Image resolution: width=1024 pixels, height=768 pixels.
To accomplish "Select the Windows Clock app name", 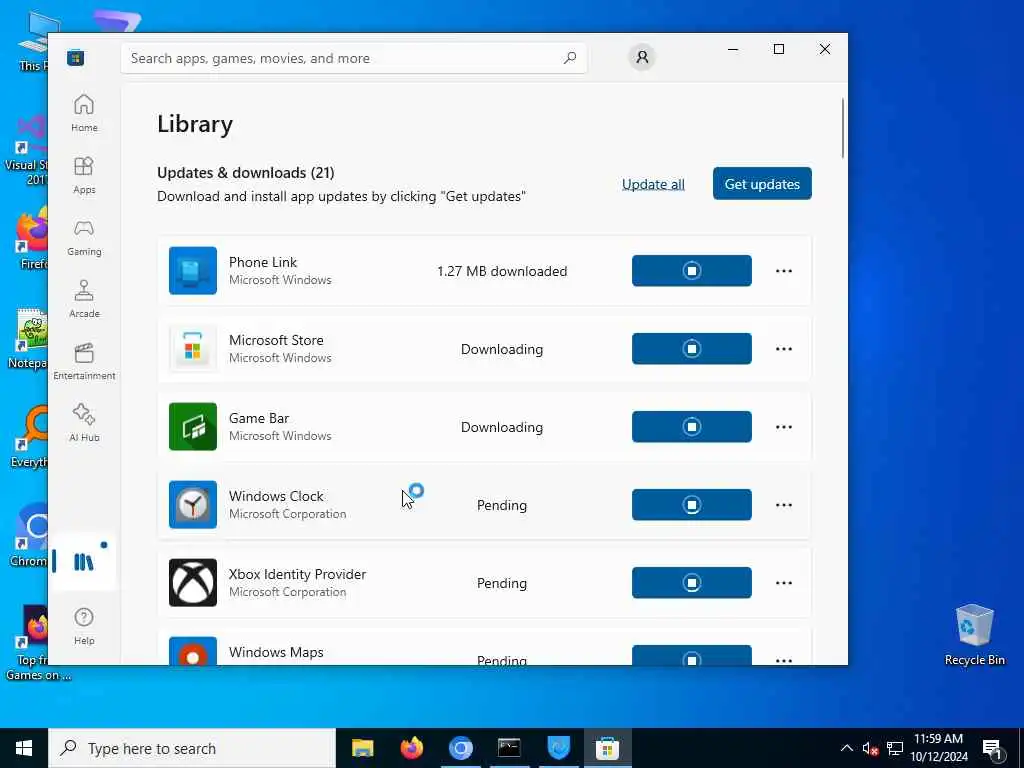I will click(x=276, y=496).
